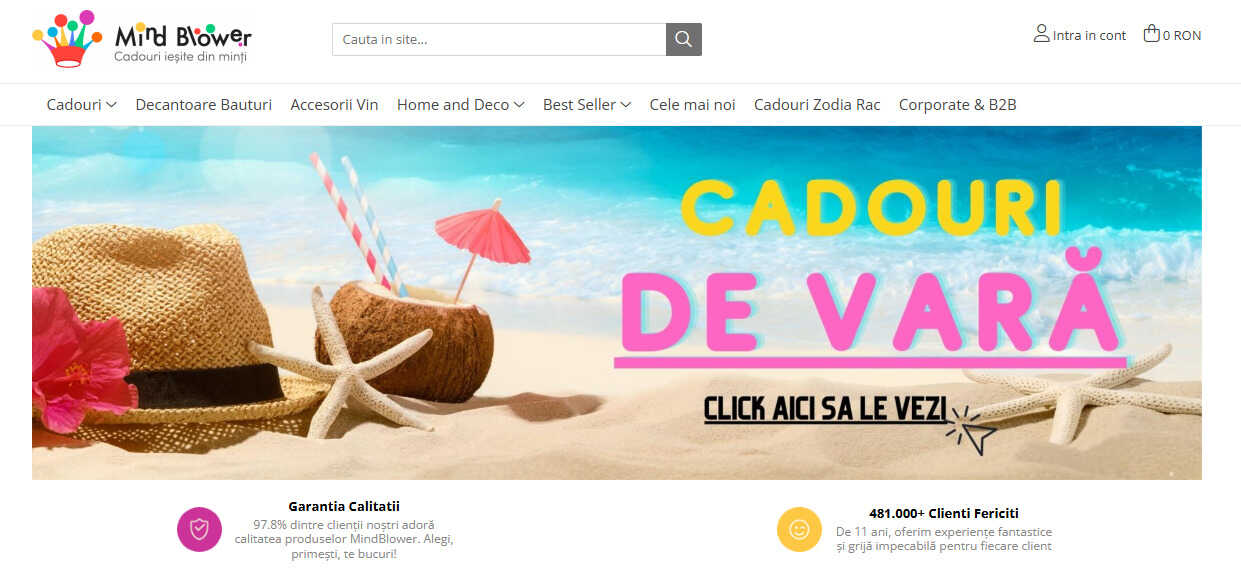Click the cursor arrow graphic on banner
The width and height of the screenshot is (1241, 578).
[x=974, y=431]
